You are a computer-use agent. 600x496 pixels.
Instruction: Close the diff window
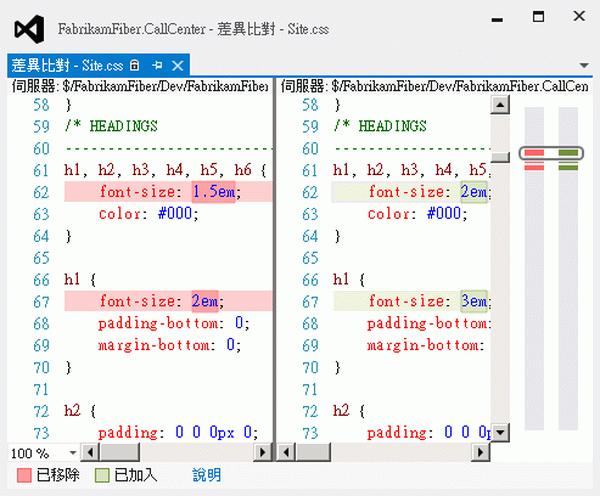[x=579, y=16]
